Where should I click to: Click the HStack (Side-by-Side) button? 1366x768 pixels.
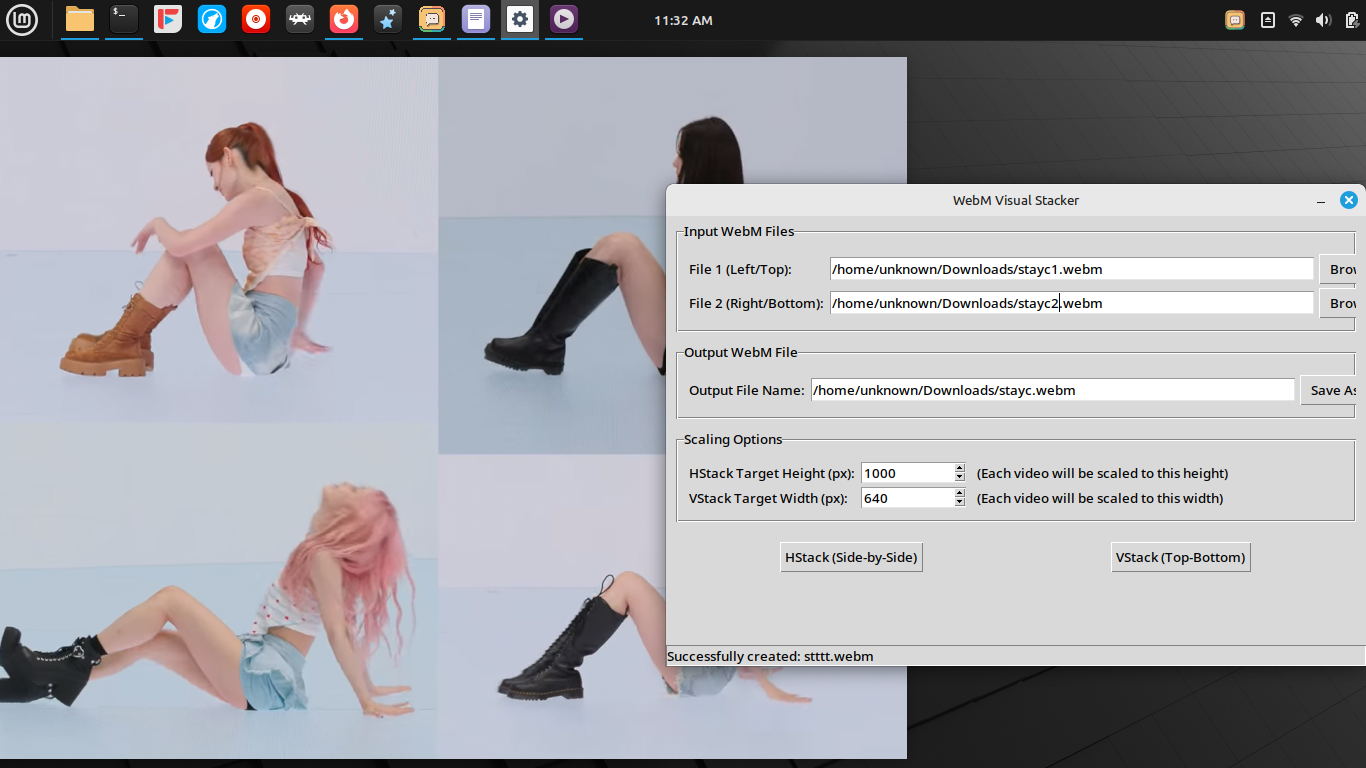click(x=851, y=557)
